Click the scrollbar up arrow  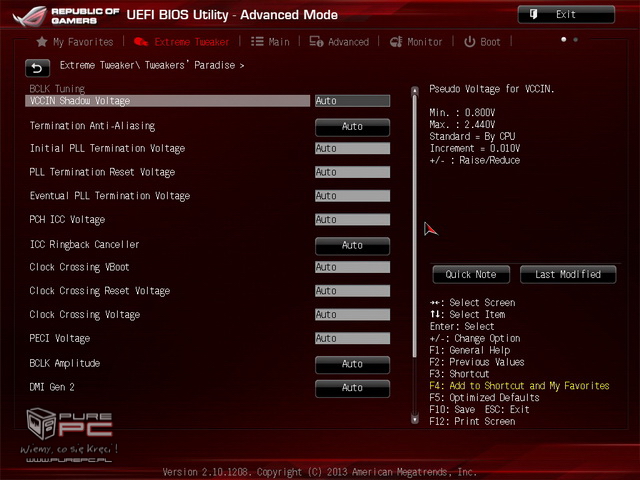coord(415,91)
